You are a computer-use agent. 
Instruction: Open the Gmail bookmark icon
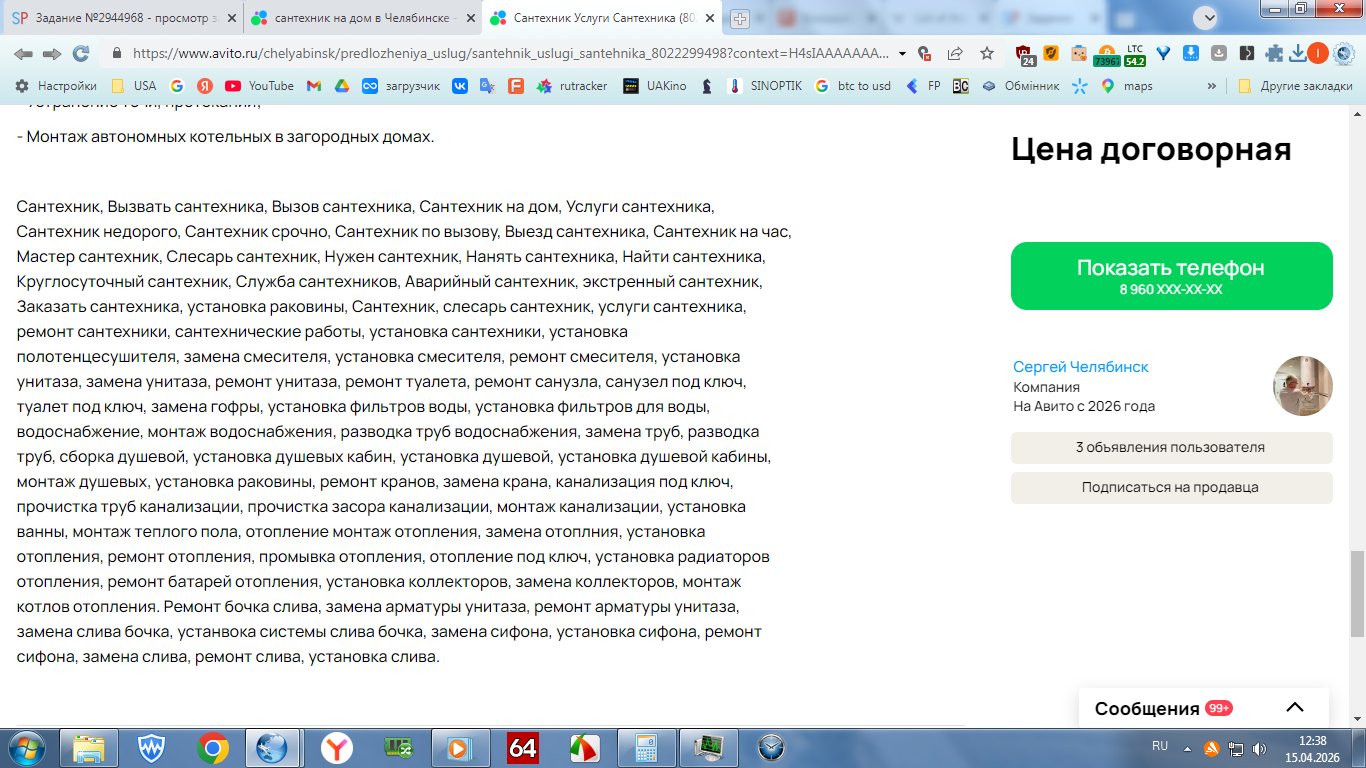[x=313, y=86]
